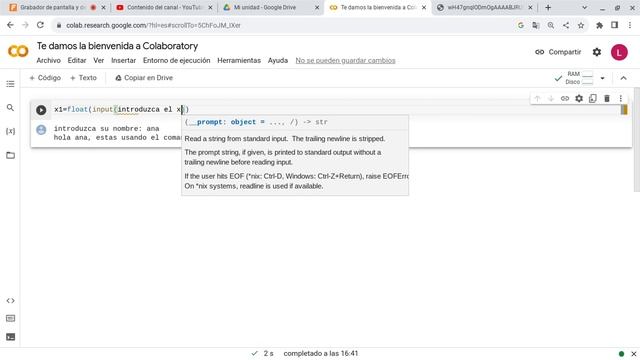The image size is (640, 360).
Task: Bookmark this page star
Action: point(581,25)
